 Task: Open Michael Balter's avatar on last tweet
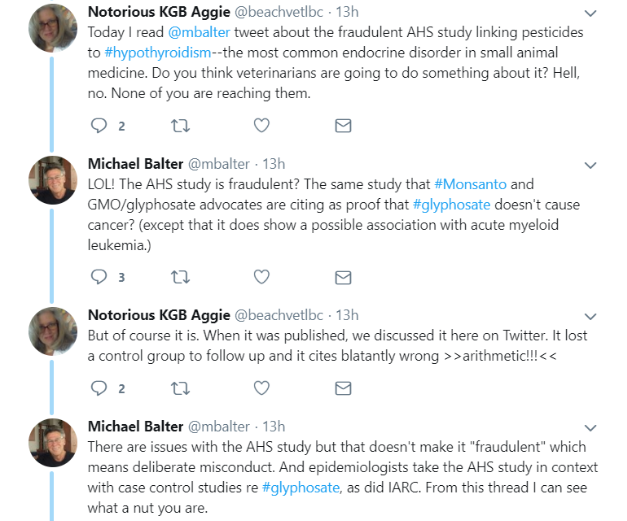[52, 443]
